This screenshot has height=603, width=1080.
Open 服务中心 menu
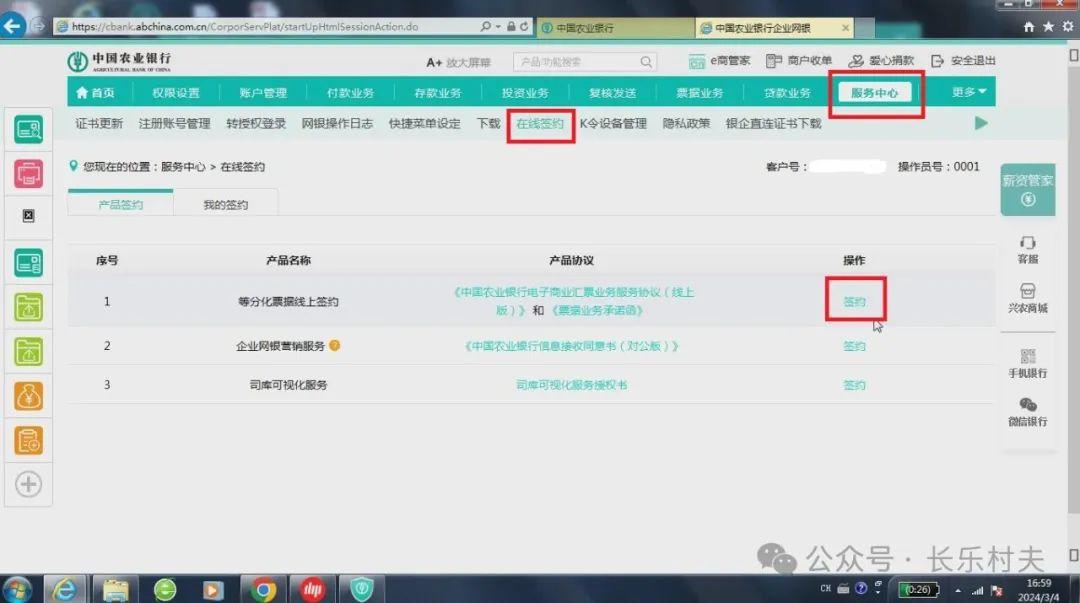click(x=874, y=92)
